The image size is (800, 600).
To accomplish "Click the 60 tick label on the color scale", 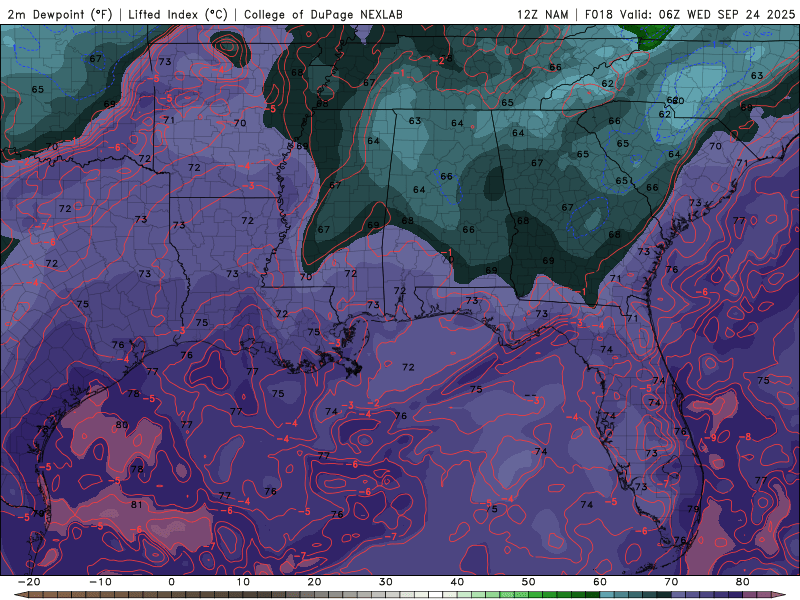I will 600,582.
